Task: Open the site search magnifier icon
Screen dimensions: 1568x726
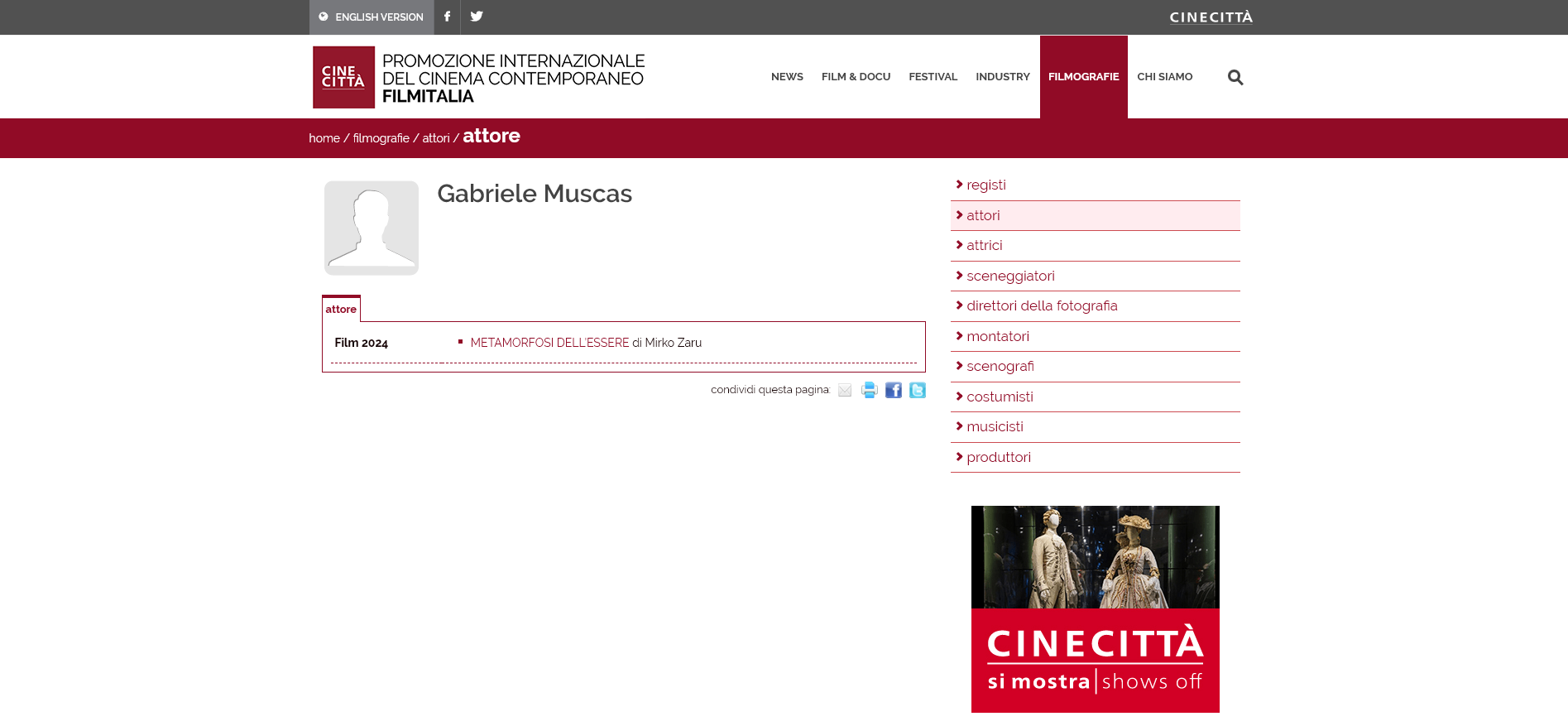Action: [x=1235, y=77]
